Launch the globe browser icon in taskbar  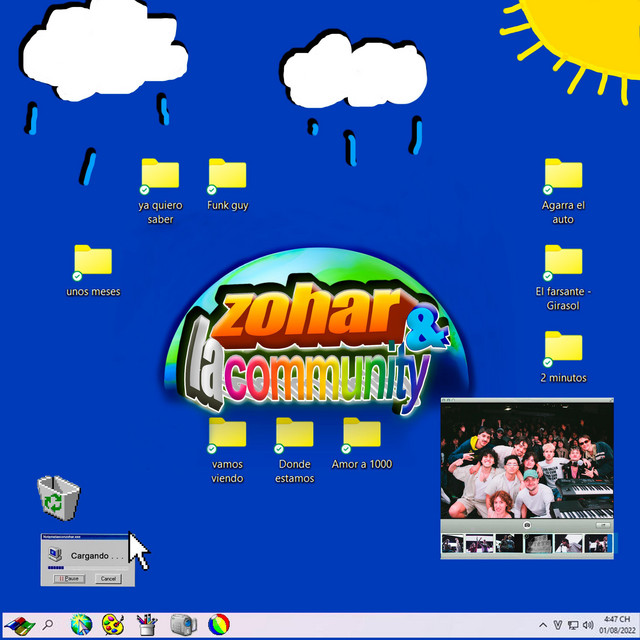coord(81,625)
